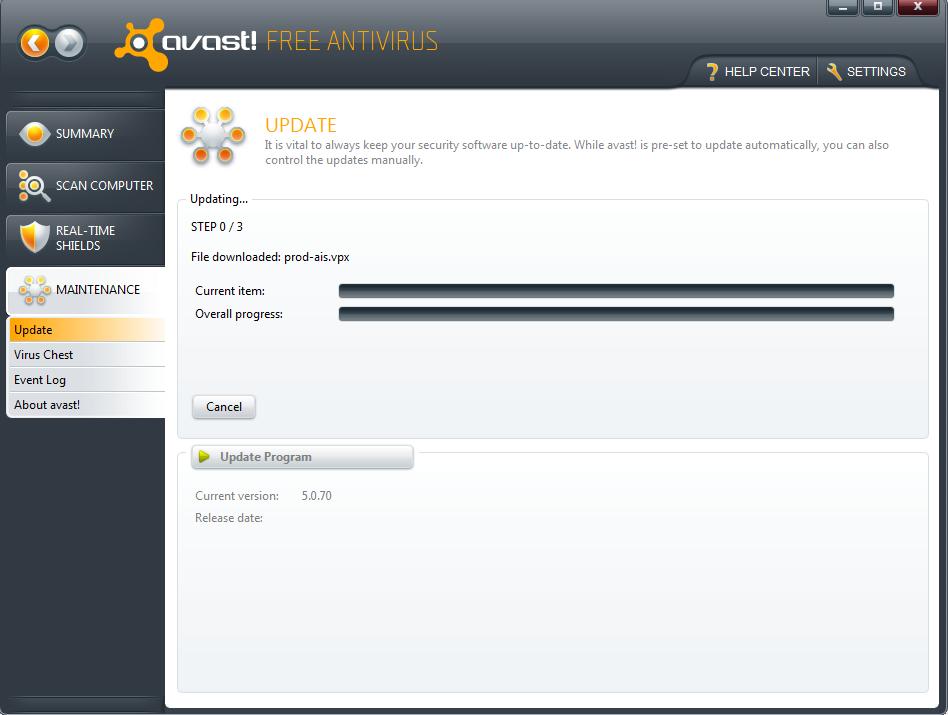Image resolution: width=948 pixels, height=715 pixels.
Task: Click the STEP 0 / 3 text
Action: click(216, 227)
